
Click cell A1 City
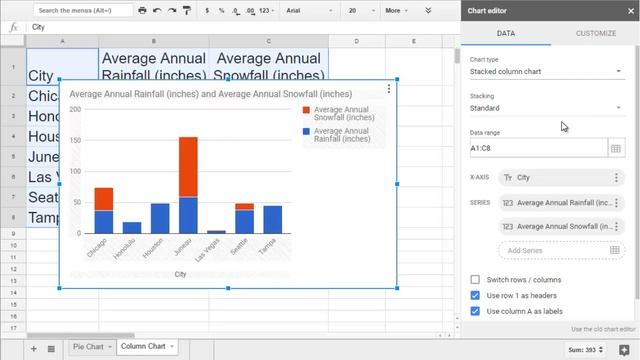click(62, 67)
